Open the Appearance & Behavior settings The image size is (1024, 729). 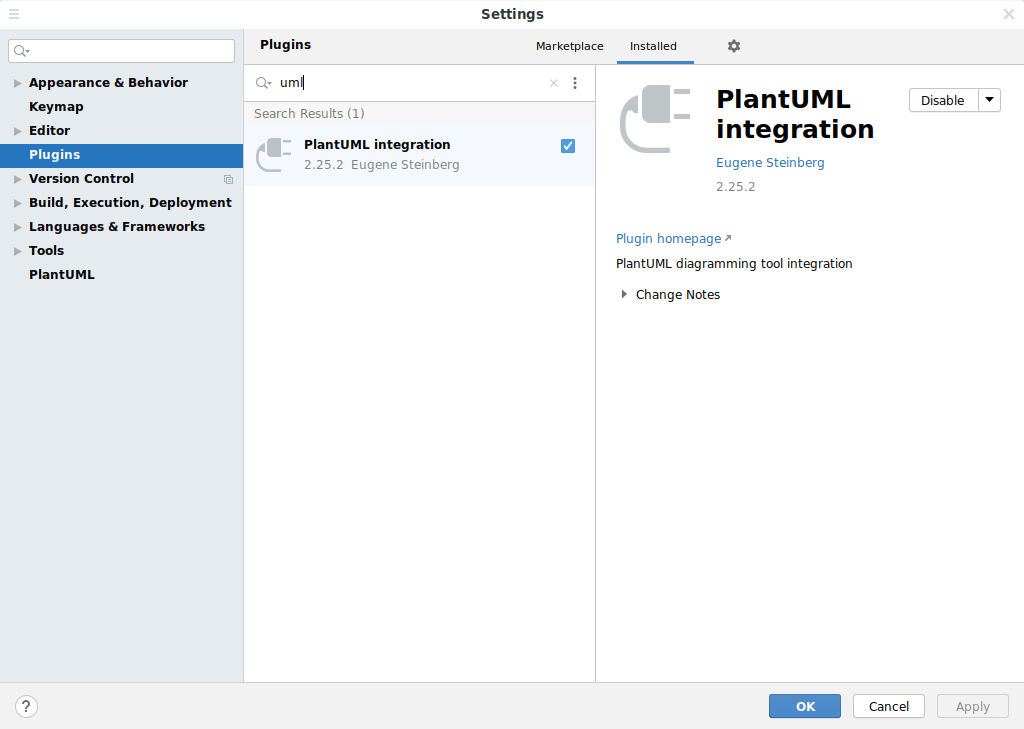108,82
